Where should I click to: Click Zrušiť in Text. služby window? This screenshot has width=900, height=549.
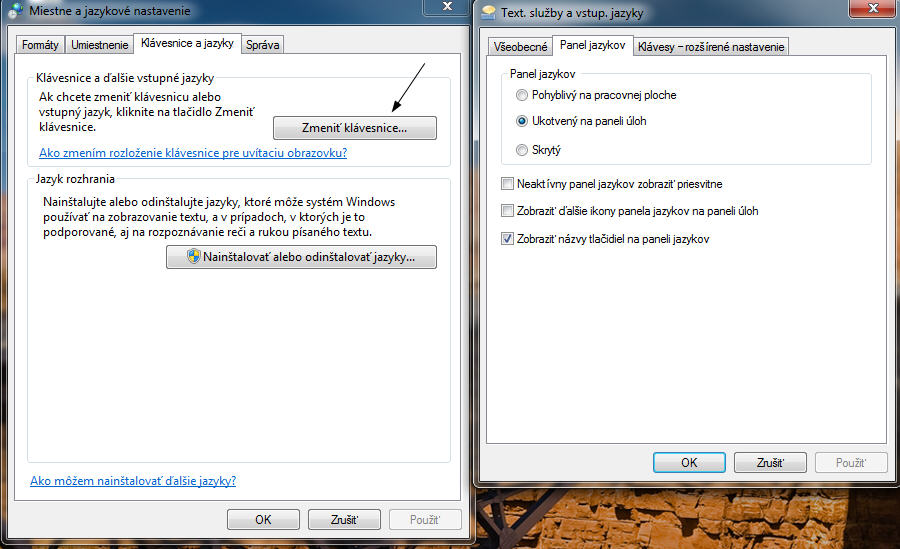coord(770,463)
